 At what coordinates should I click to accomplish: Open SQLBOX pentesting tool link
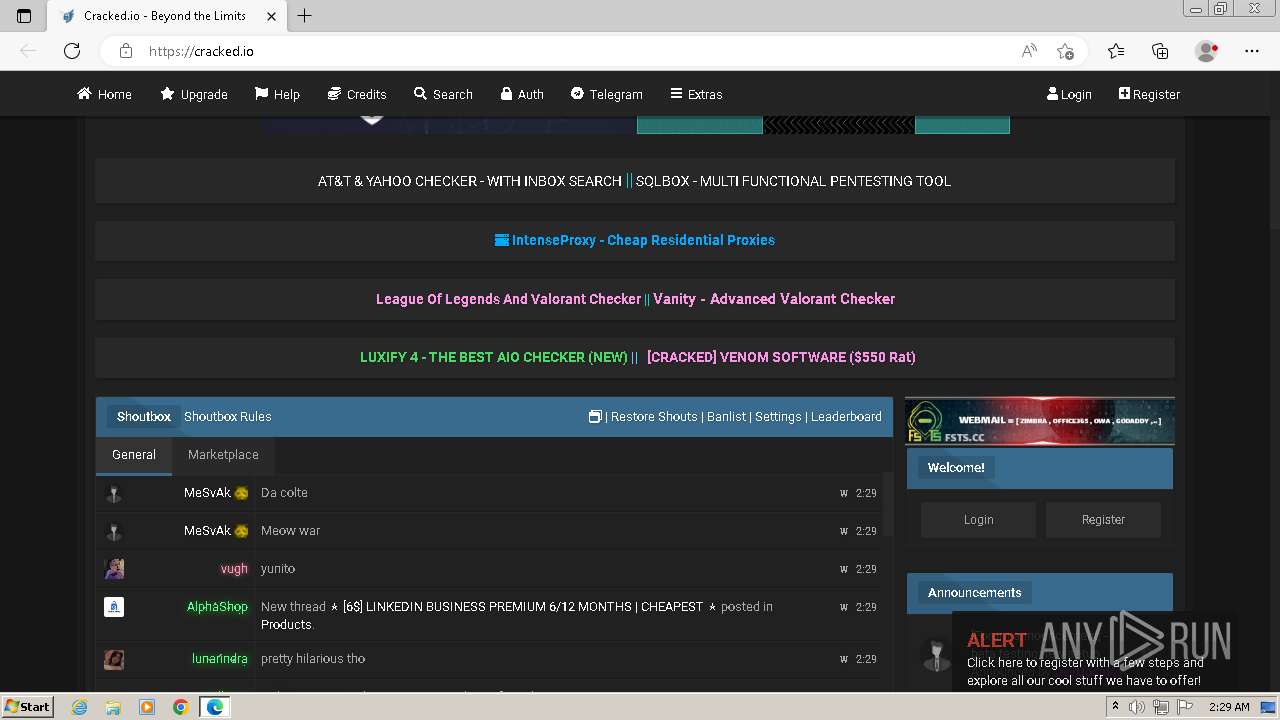[793, 181]
